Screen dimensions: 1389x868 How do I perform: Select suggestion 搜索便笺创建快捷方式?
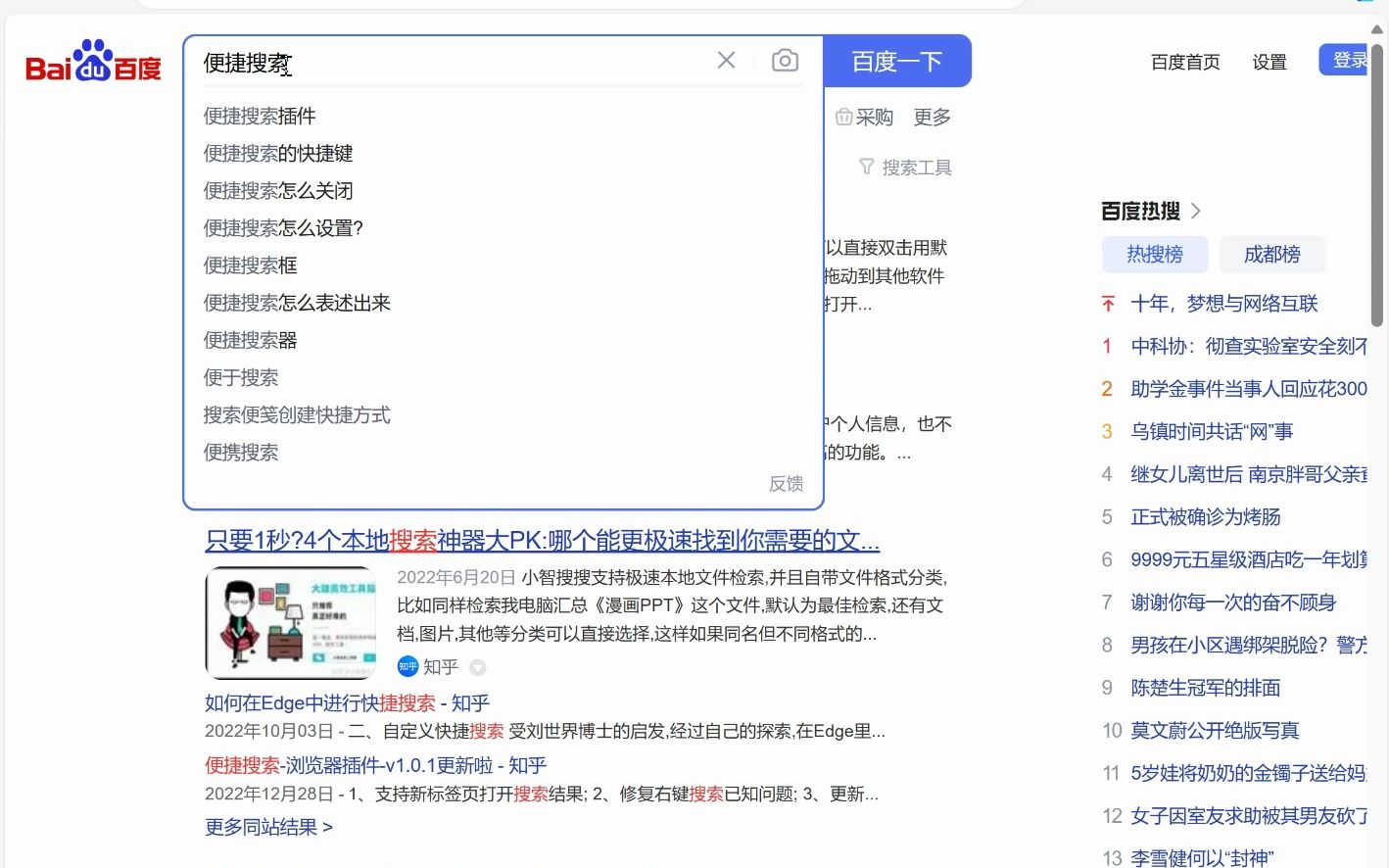(x=297, y=414)
